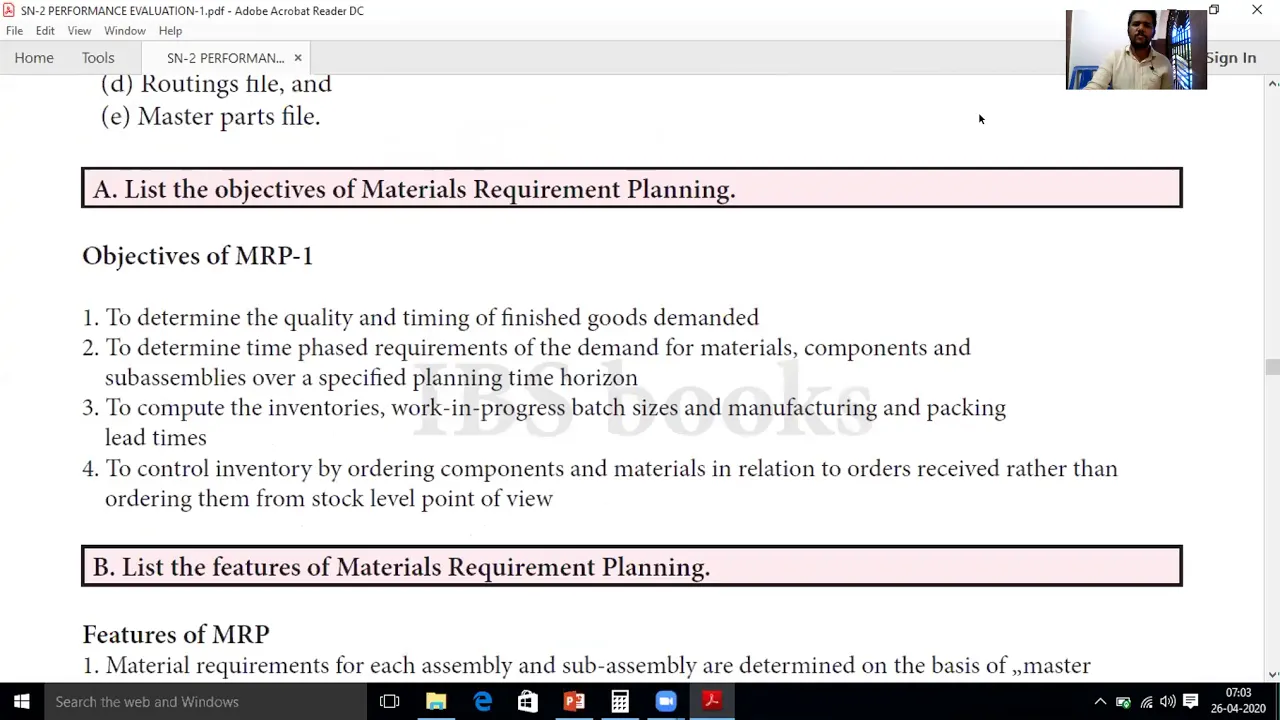
Task: Open the Help menu
Action: (170, 31)
